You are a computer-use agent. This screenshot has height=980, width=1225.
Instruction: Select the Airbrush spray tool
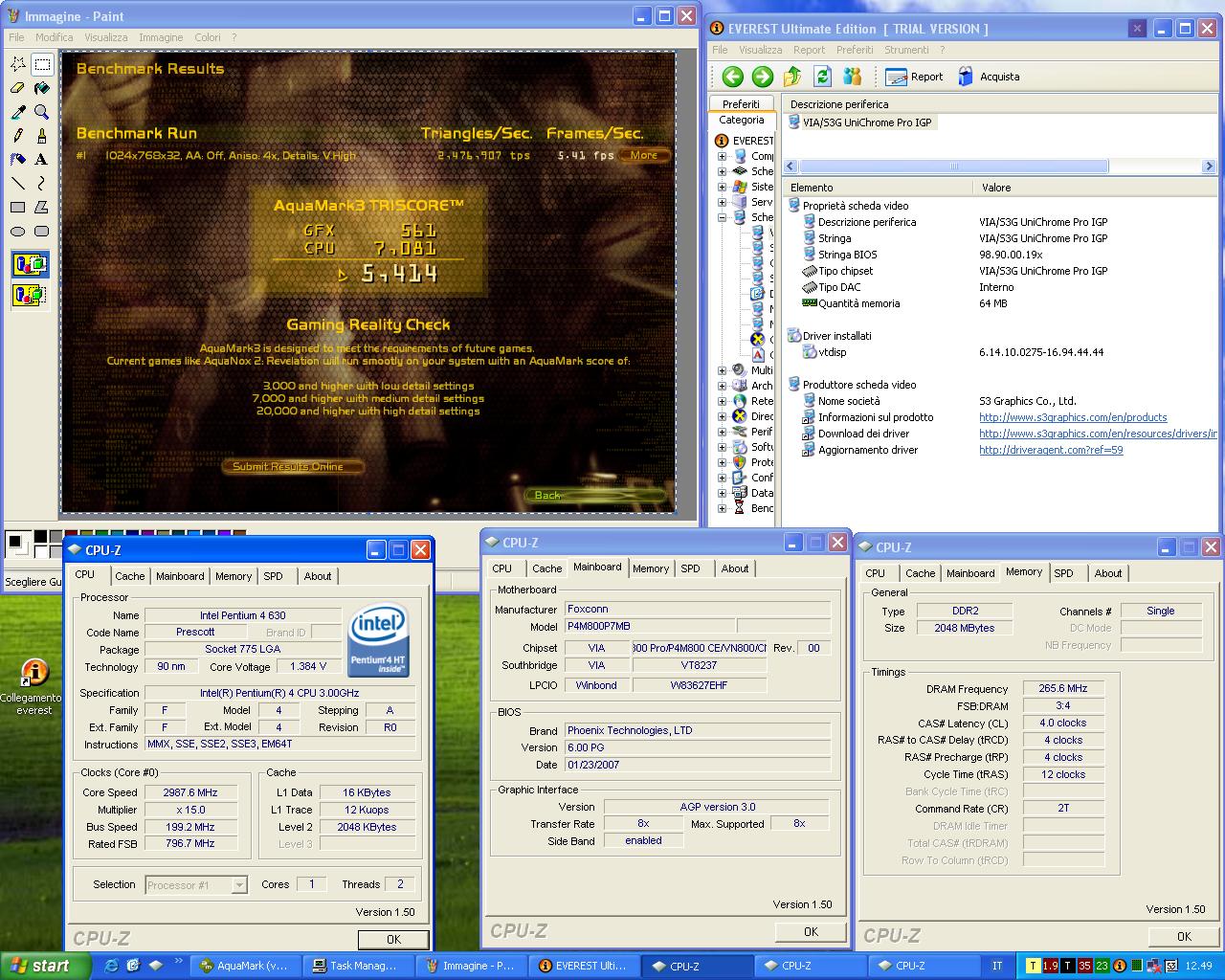coord(17,160)
